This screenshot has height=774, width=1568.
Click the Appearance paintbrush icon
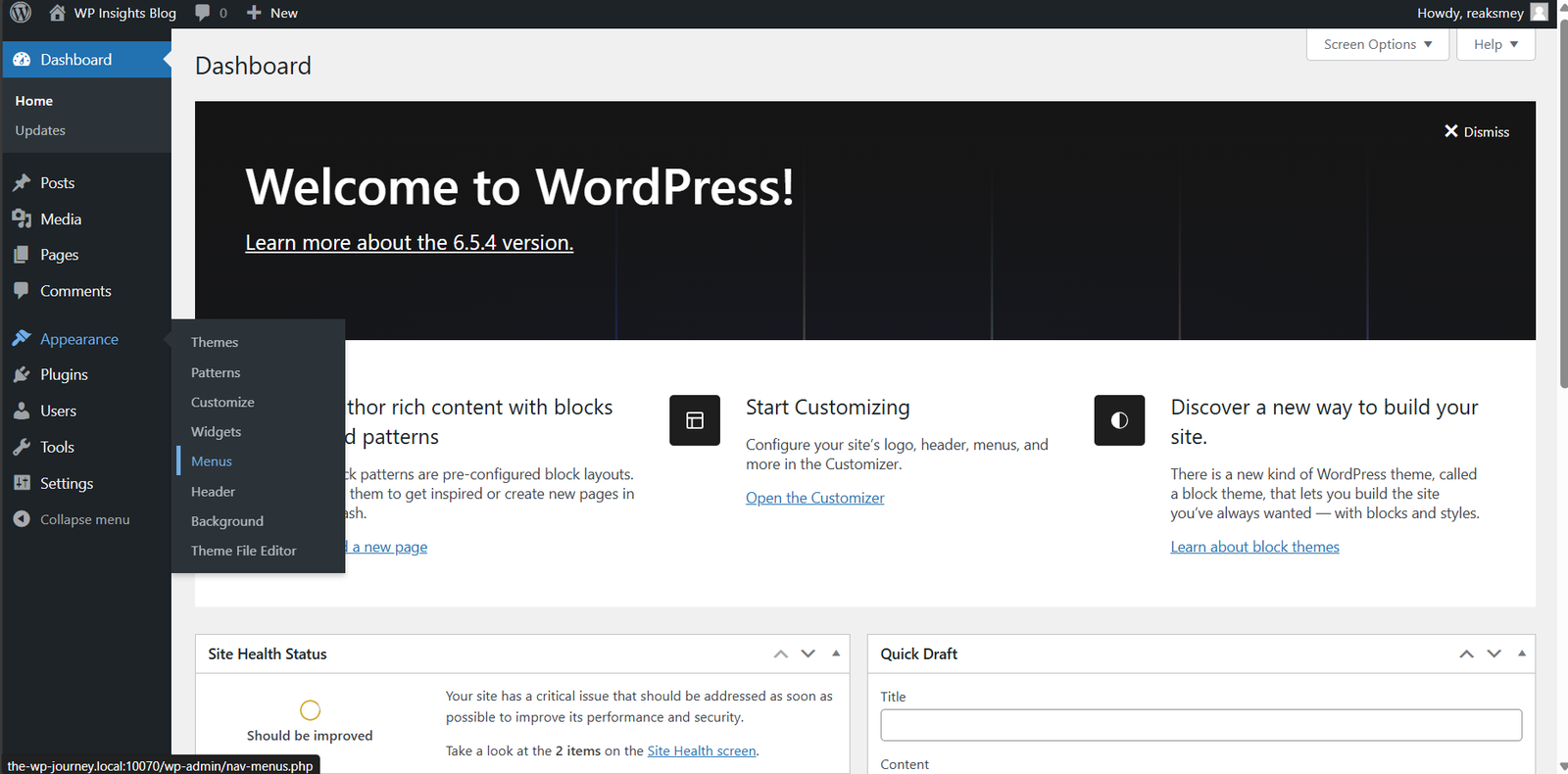pyautogui.click(x=22, y=339)
